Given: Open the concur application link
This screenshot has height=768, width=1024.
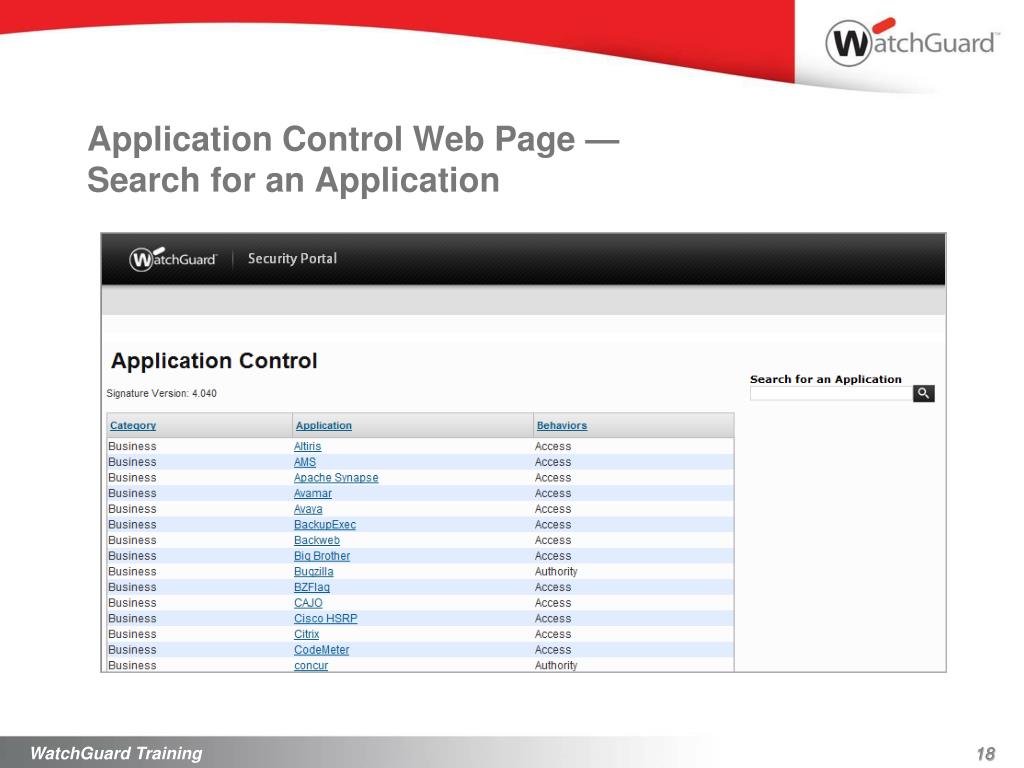Looking at the screenshot, I should (x=311, y=665).
